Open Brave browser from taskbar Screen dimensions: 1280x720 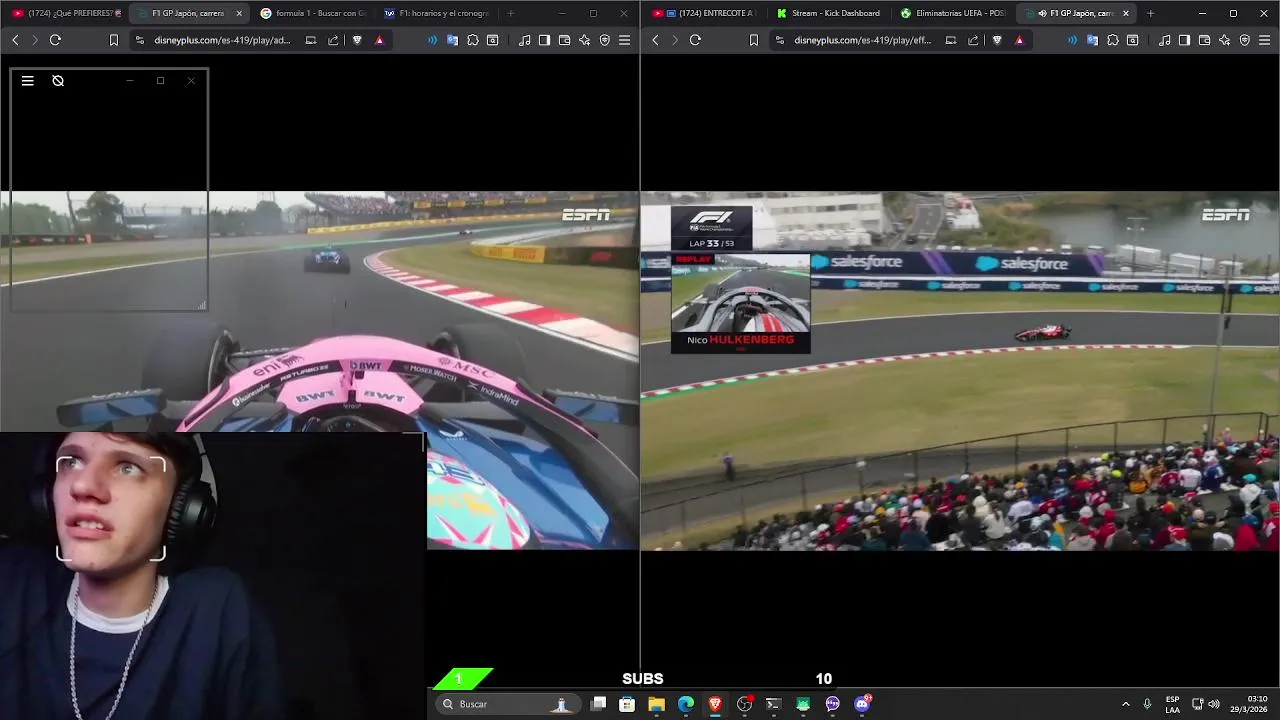tap(715, 704)
